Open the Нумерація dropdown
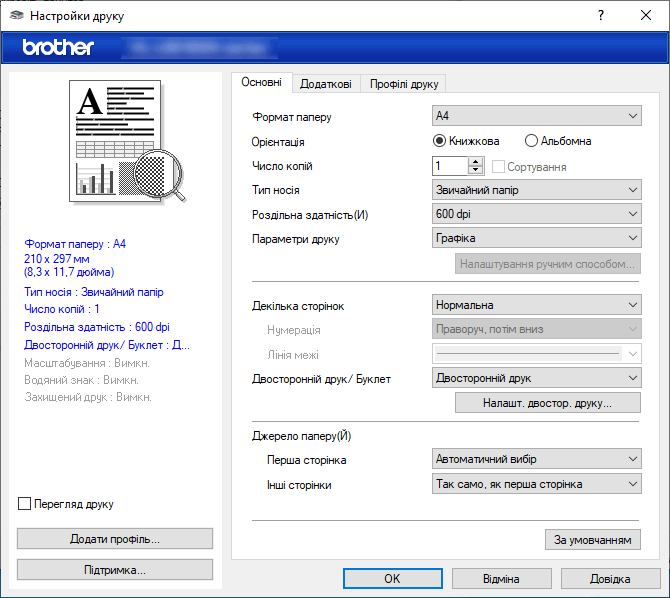Viewport: 670px width, 598px height. click(x=537, y=329)
